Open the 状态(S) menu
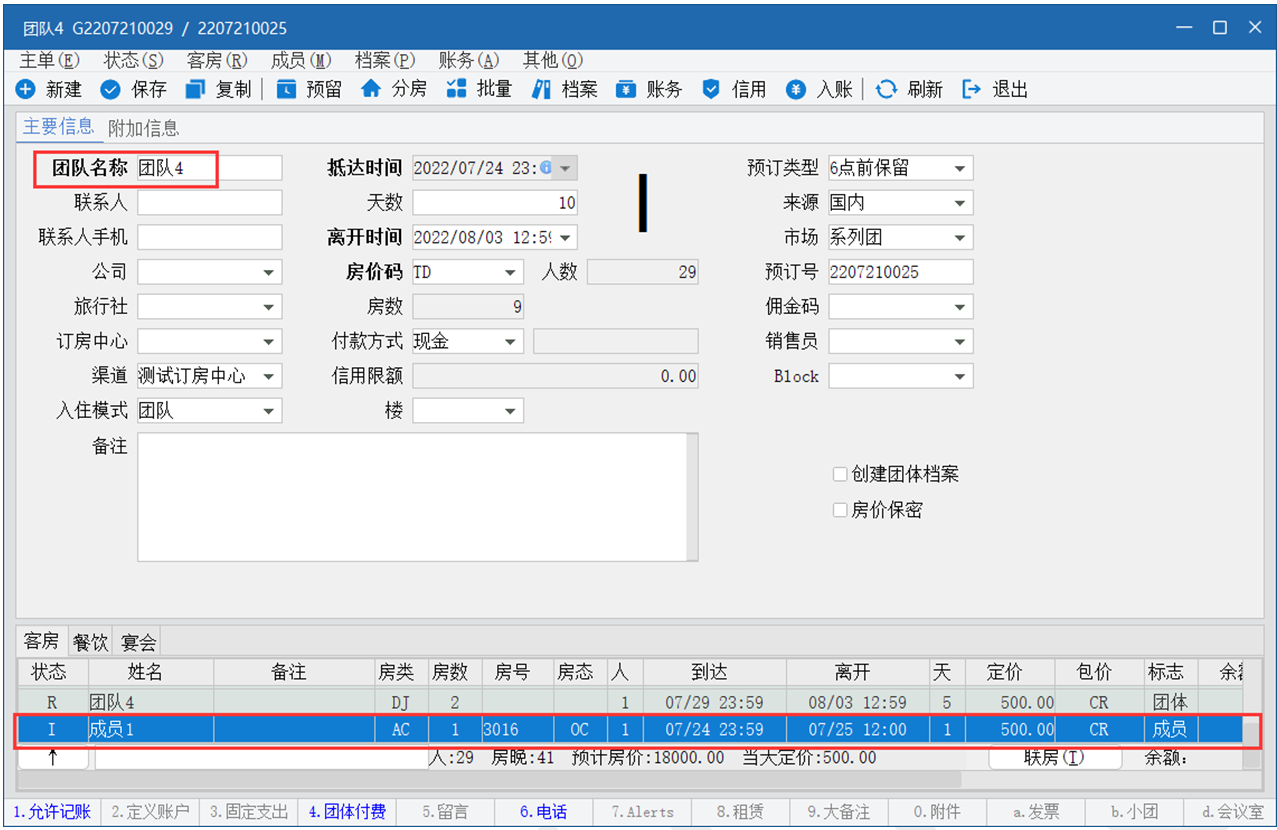The width and height of the screenshot is (1277, 830). 133,60
